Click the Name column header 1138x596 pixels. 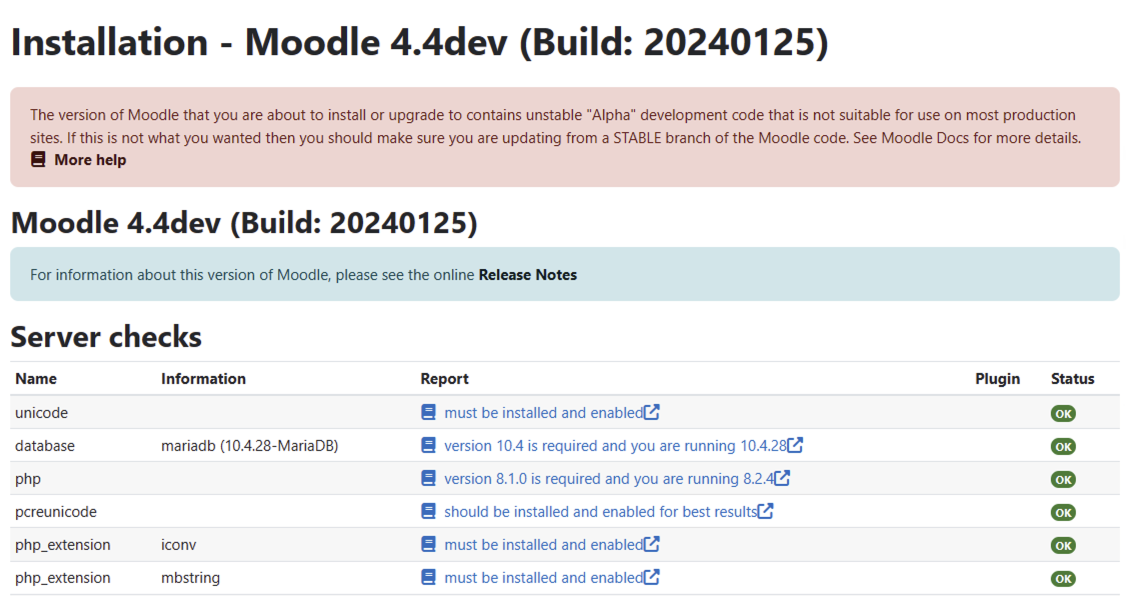[x=36, y=379]
